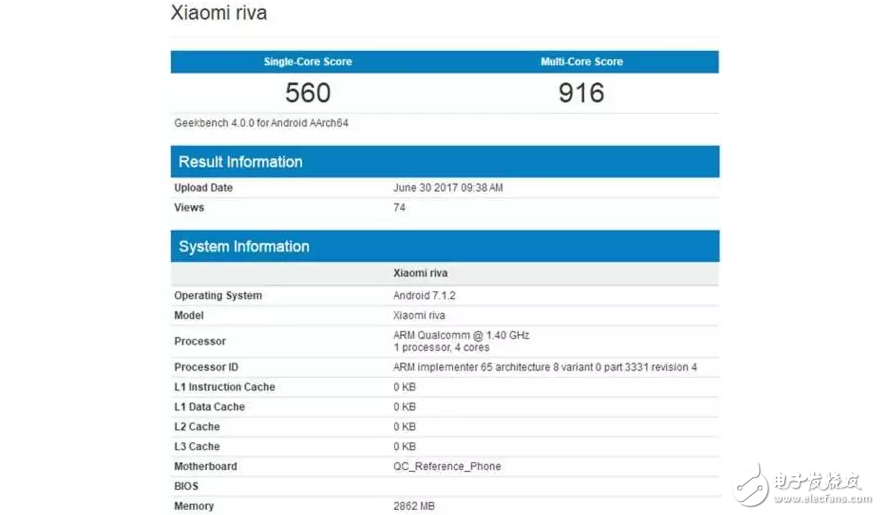
Task: Select the 'Processor ID' label
Action: point(206,367)
